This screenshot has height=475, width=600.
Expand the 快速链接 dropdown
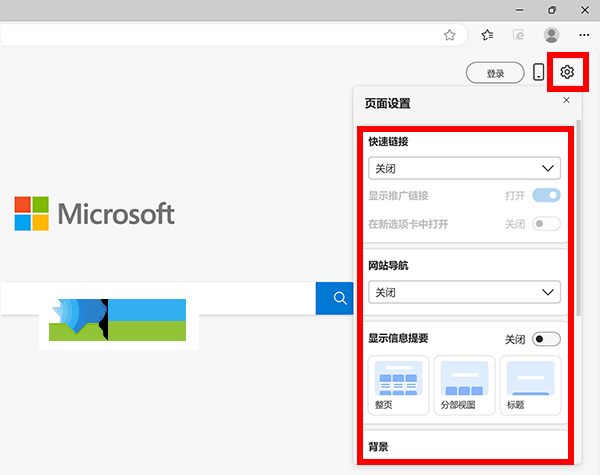[x=464, y=168]
